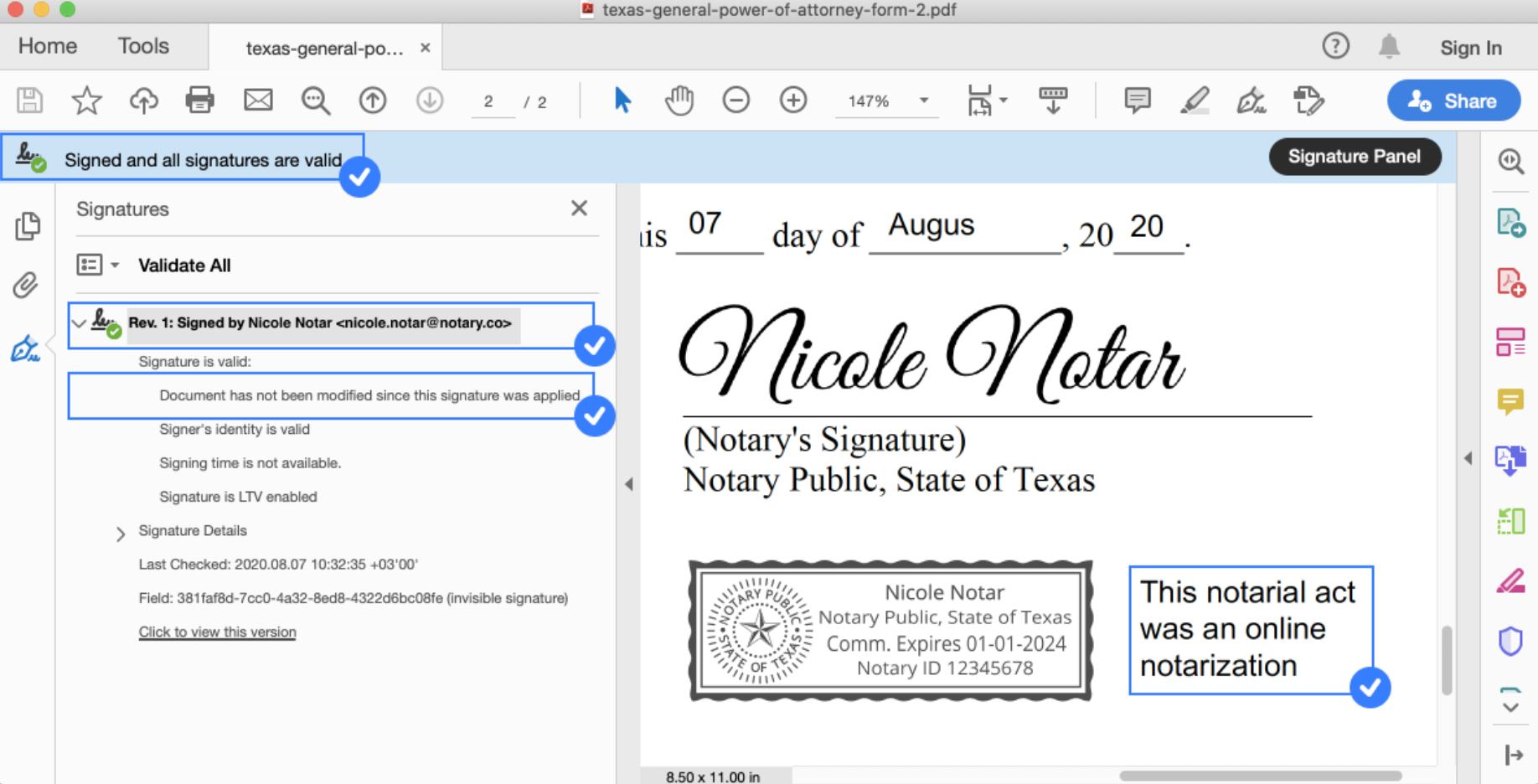
Task: Open the Attachments panel via paperclip icon
Action: click(x=26, y=286)
